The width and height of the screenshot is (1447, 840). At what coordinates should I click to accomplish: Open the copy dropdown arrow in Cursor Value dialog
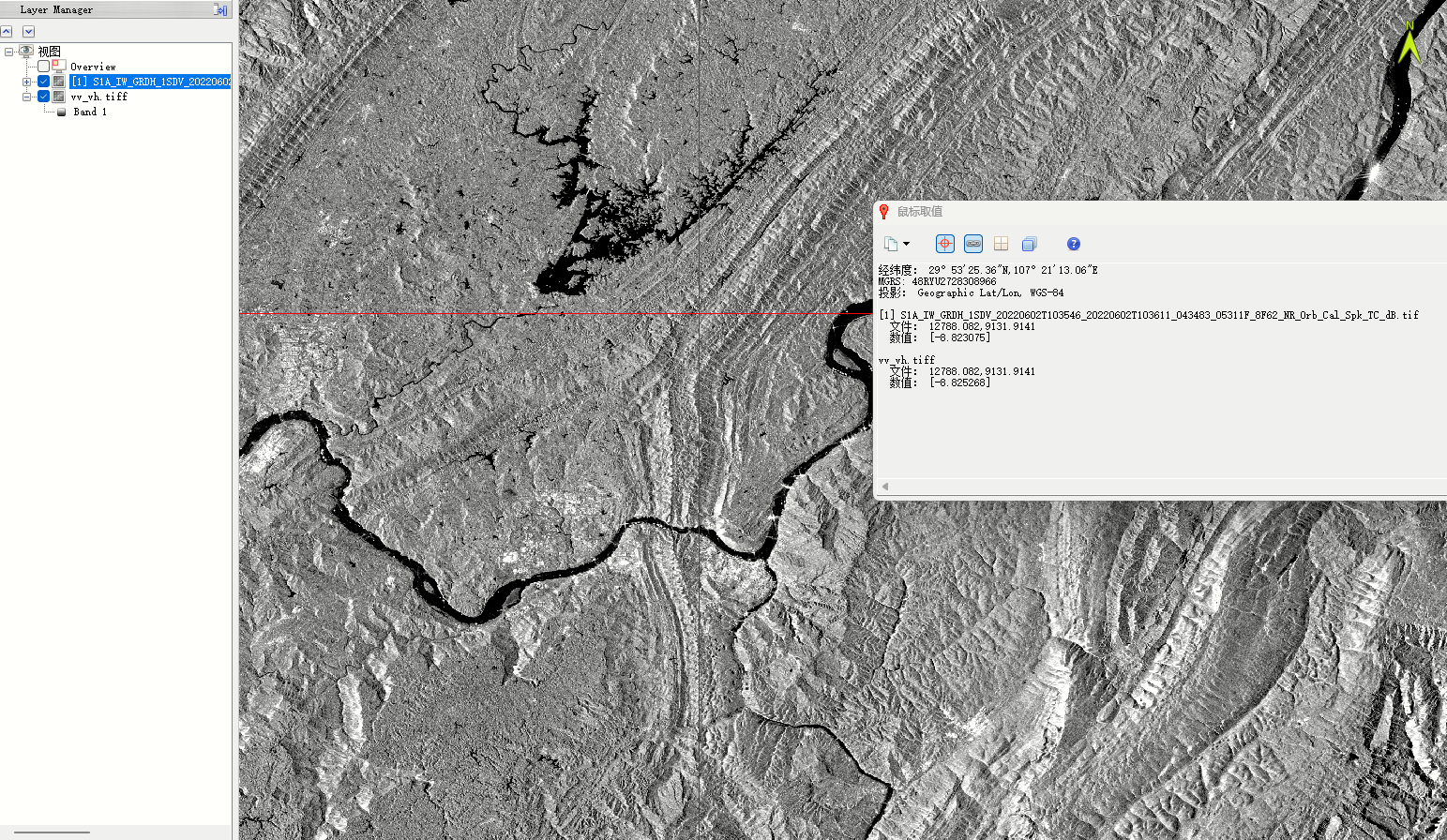906,243
